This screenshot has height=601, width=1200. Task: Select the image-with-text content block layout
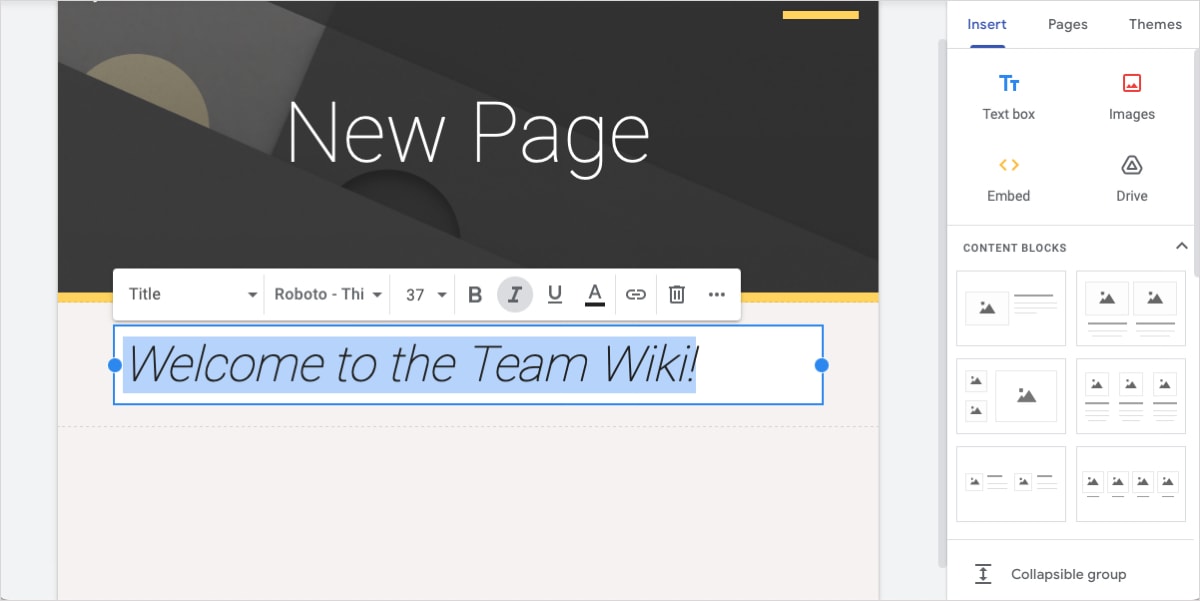click(x=1011, y=309)
